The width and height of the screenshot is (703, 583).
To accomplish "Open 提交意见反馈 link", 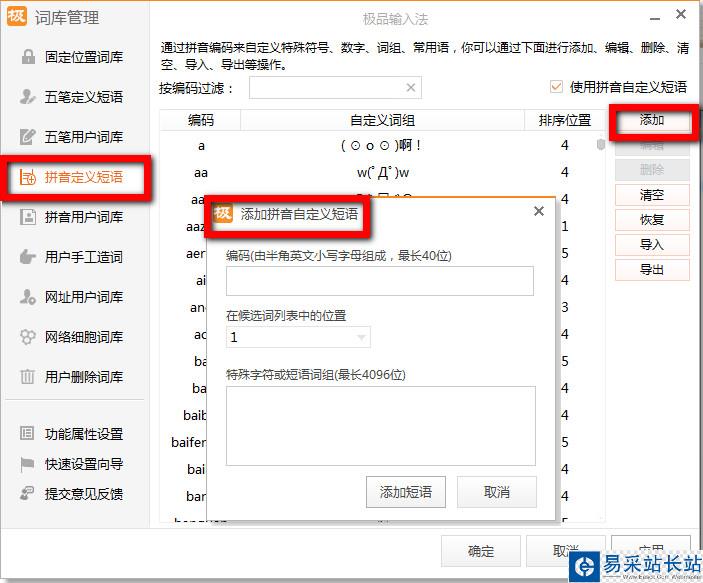I will point(83,493).
